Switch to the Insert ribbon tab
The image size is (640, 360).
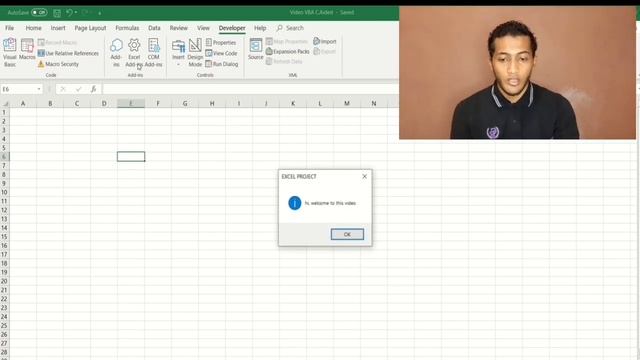point(58,28)
